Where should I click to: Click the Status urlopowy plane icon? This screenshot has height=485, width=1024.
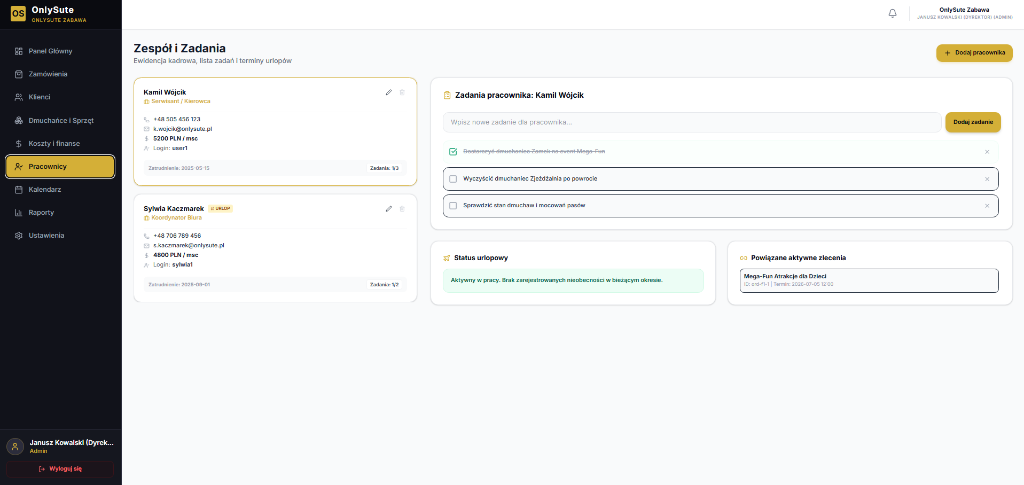(447, 258)
